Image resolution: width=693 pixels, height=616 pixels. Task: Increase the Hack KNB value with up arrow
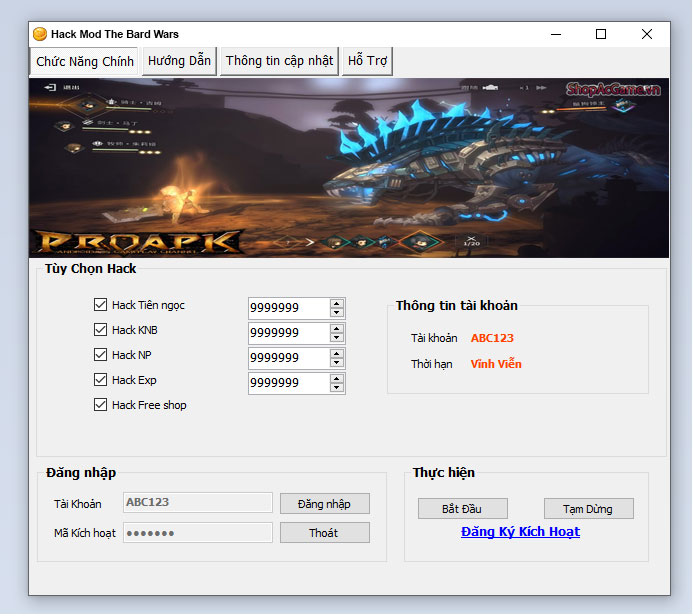click(336, 329)
